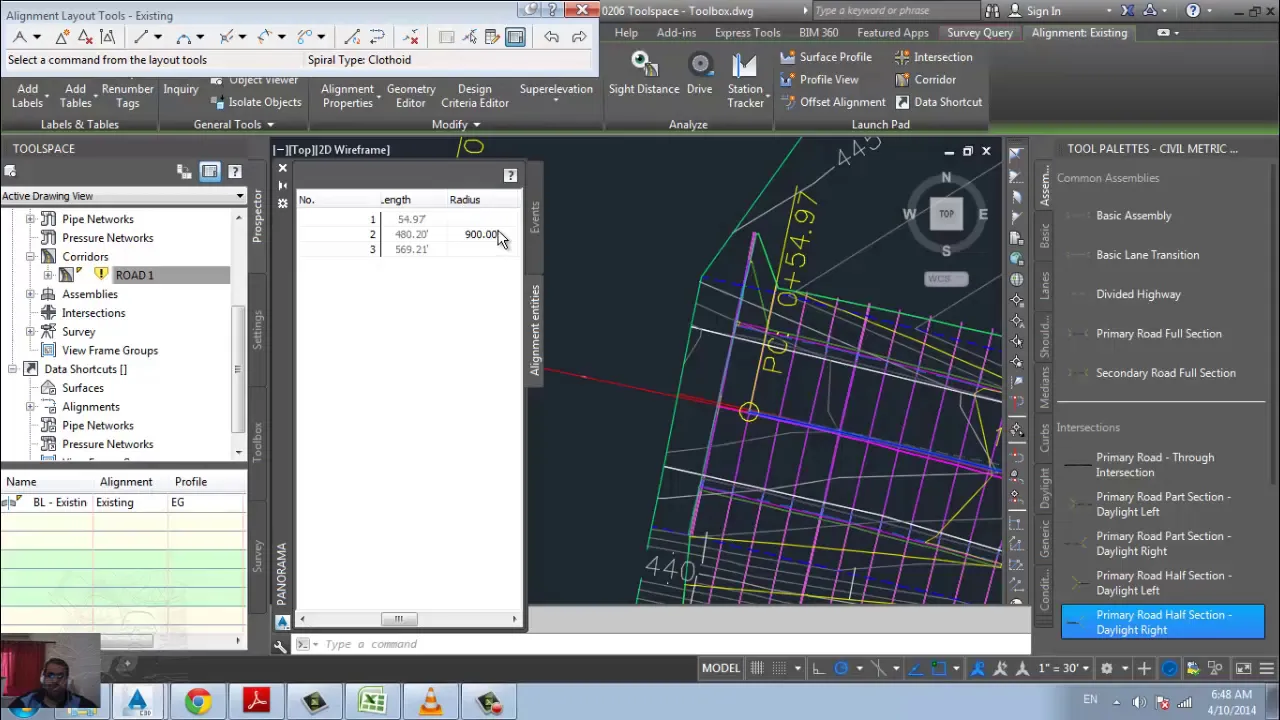Expand the Modify panel dropdown
This screenshot has height=720, width=1280.
[456, 125]
